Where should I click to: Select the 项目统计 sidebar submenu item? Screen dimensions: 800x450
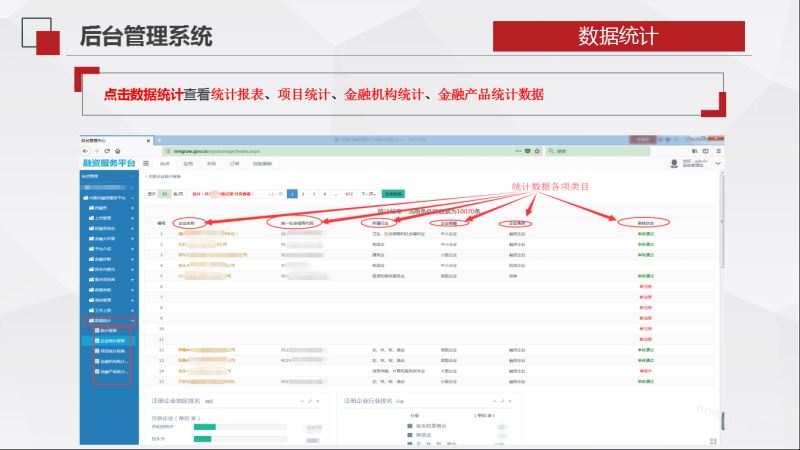(x=112, y=351)
